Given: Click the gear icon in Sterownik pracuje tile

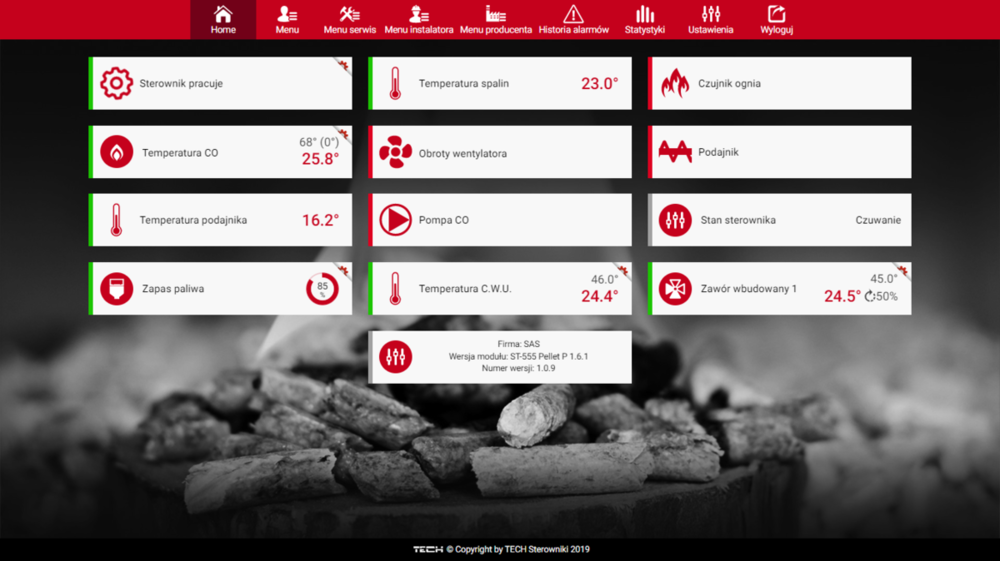Looking at the screenshot, I should click(x=116, y=84).
